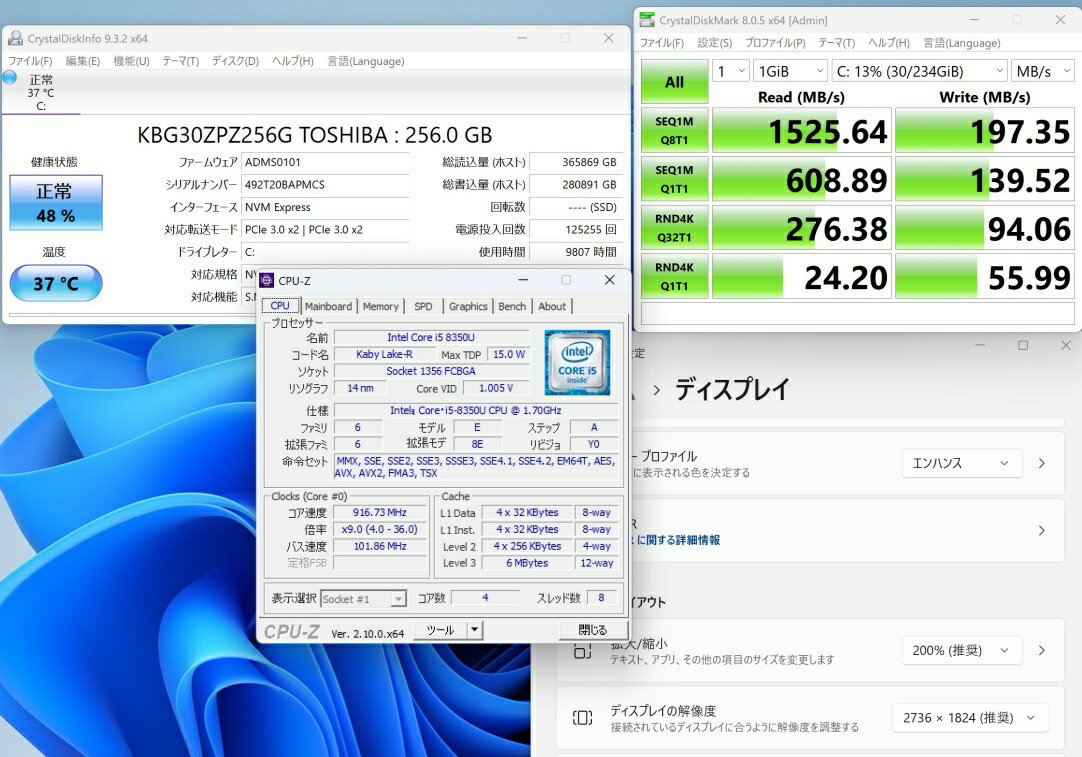This screenshot has height=757, width=1082.
Task: Click the display resolution icon in Settings
Action: pyautogui.click(x=582, y=717)
